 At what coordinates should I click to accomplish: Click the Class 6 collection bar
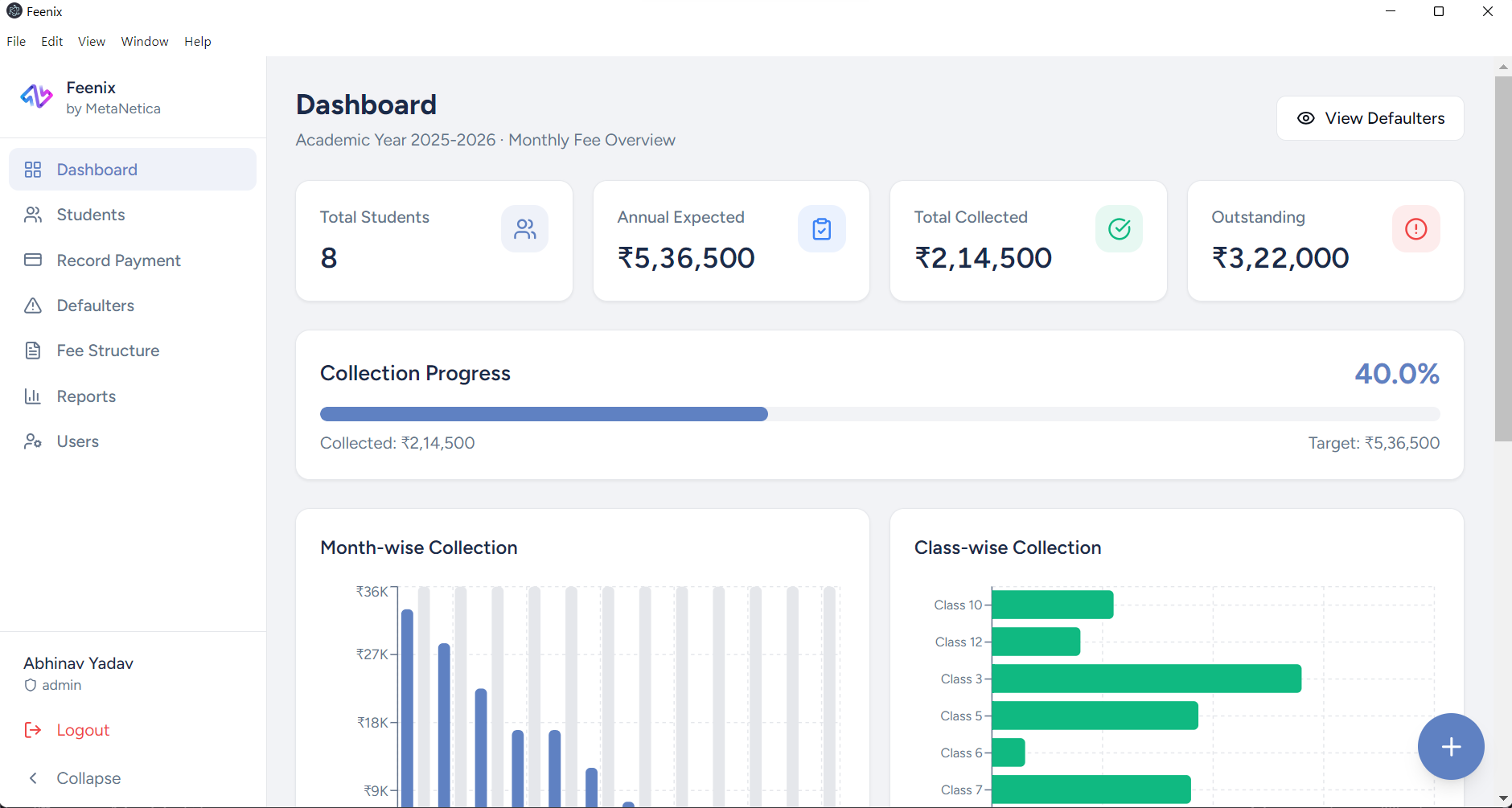pos(1009,753)
